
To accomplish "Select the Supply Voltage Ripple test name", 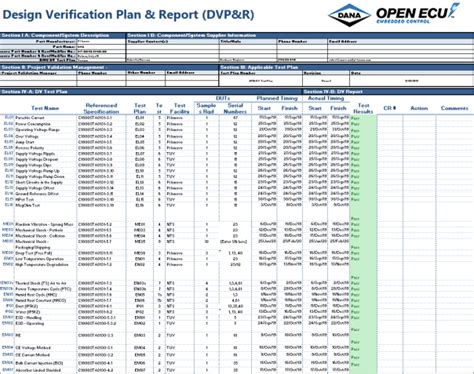I will coord(35,154).
